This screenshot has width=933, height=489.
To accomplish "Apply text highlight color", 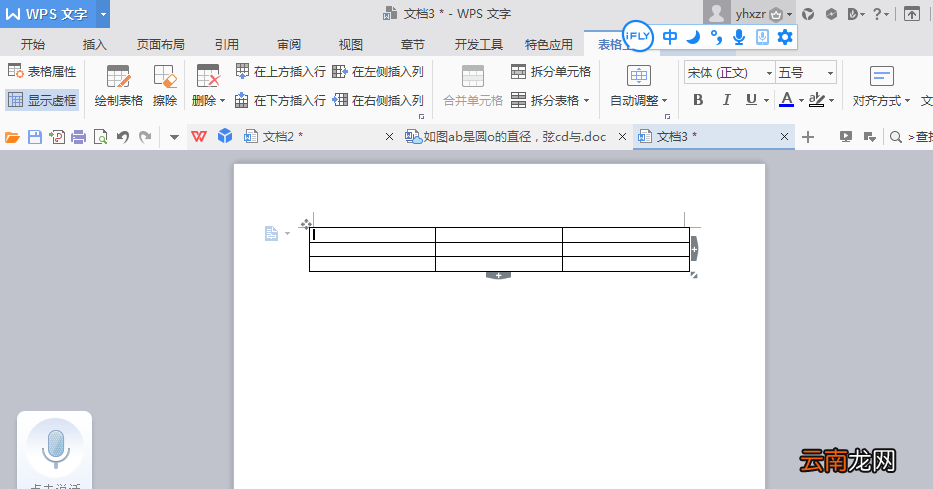I will click(817, 100).
